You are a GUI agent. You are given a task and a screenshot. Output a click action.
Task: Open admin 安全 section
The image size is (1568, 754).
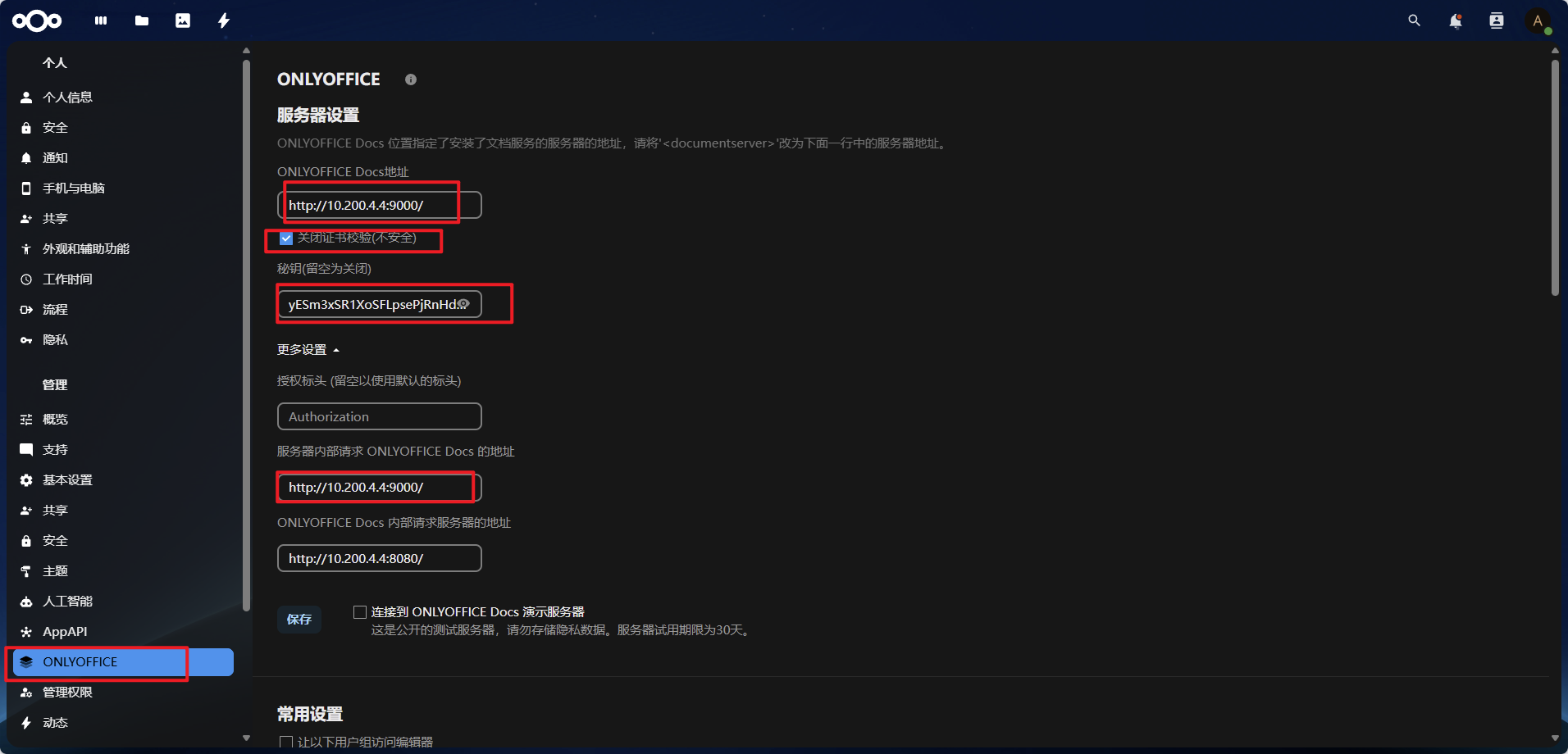click(123, 541)
